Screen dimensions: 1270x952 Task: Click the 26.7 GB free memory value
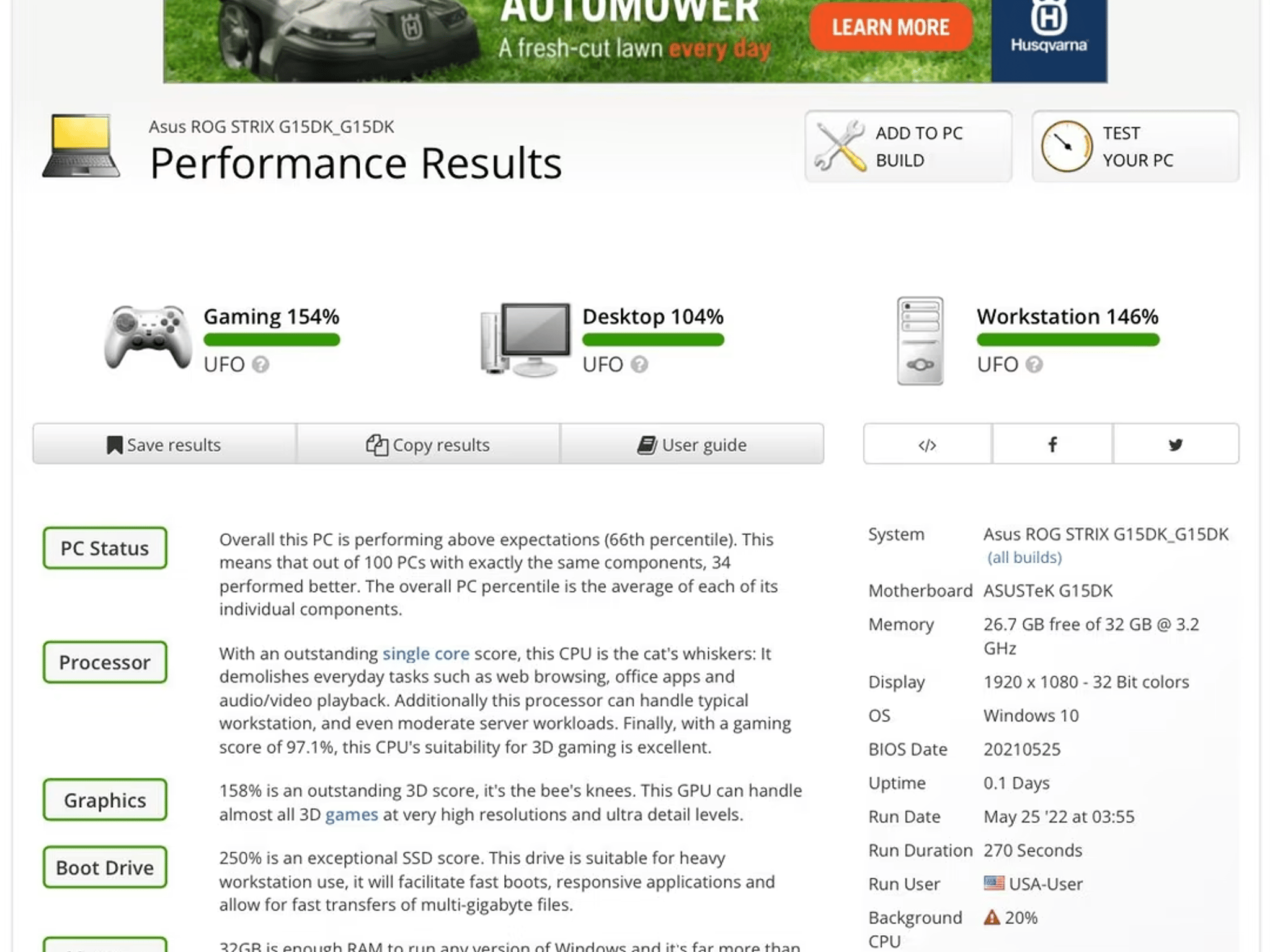pyautogui.click(x=1091, y=636)
